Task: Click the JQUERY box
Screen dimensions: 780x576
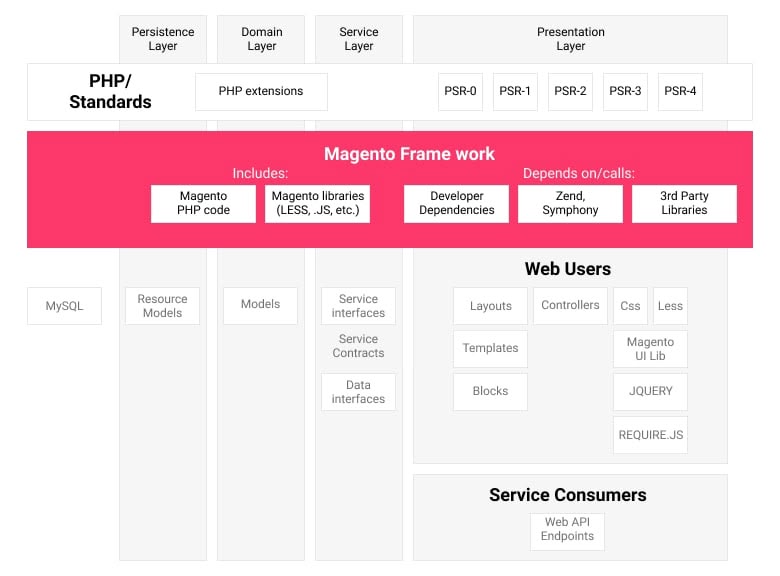Action: coord(650,391)
